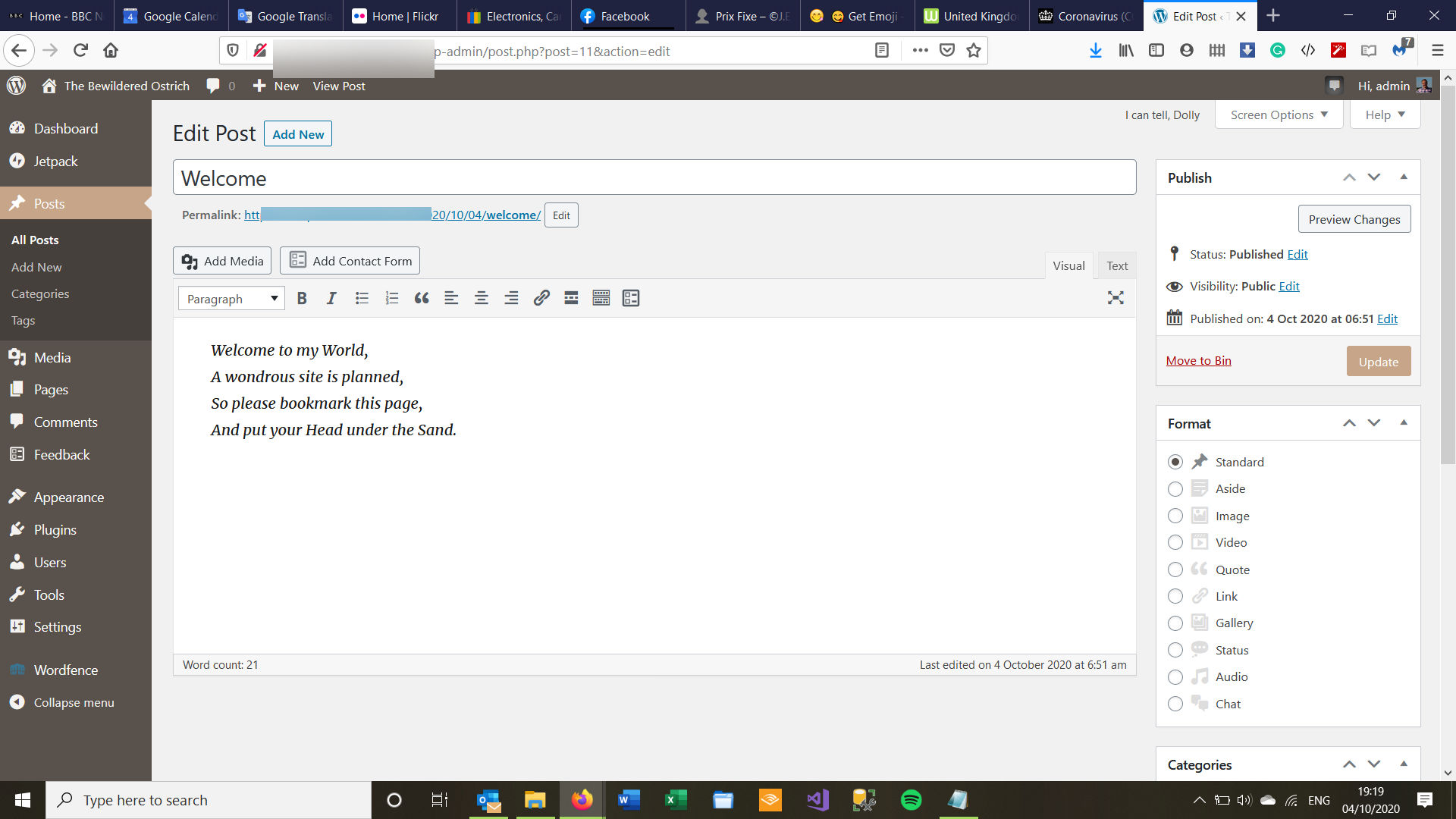Collapse the Publish panel toggle arrow
The height and width of the screenshot is (819, 1456).
click(1403, 177)
